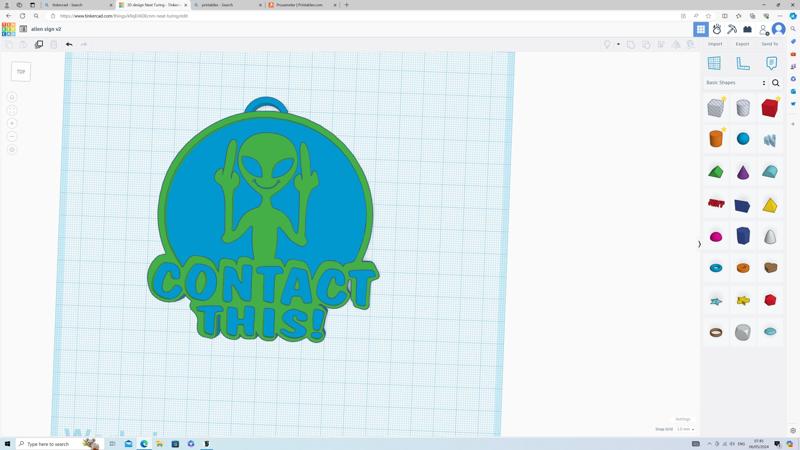Click the Copy tool in toolbar

[x=9, y=44]
